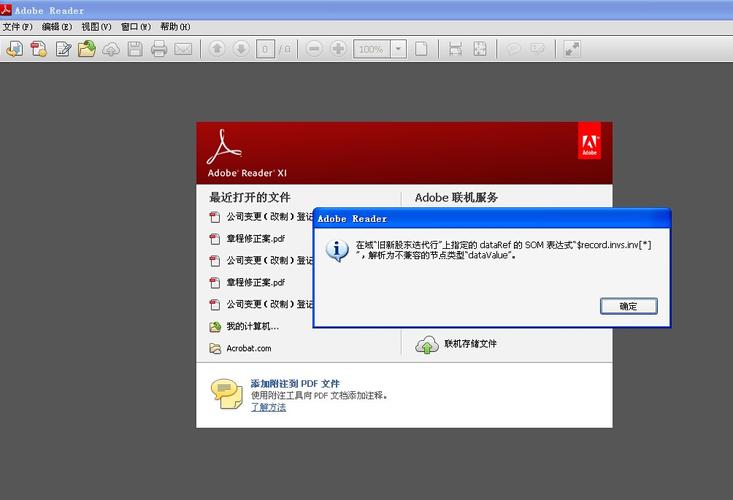Click the zoom in plus icon
The height and width of the screenshot is (500, 733).
[338, 49]
